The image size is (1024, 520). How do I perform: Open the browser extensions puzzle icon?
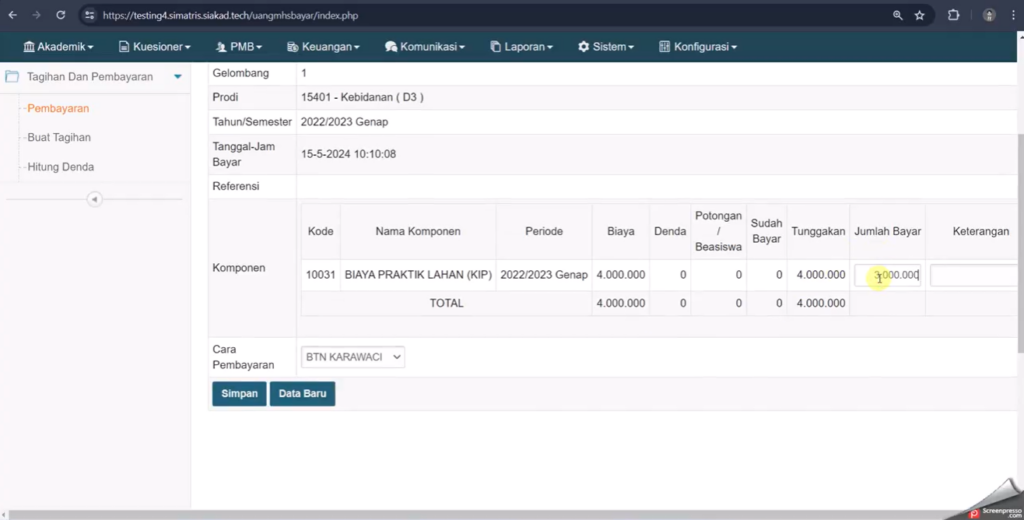953,15
